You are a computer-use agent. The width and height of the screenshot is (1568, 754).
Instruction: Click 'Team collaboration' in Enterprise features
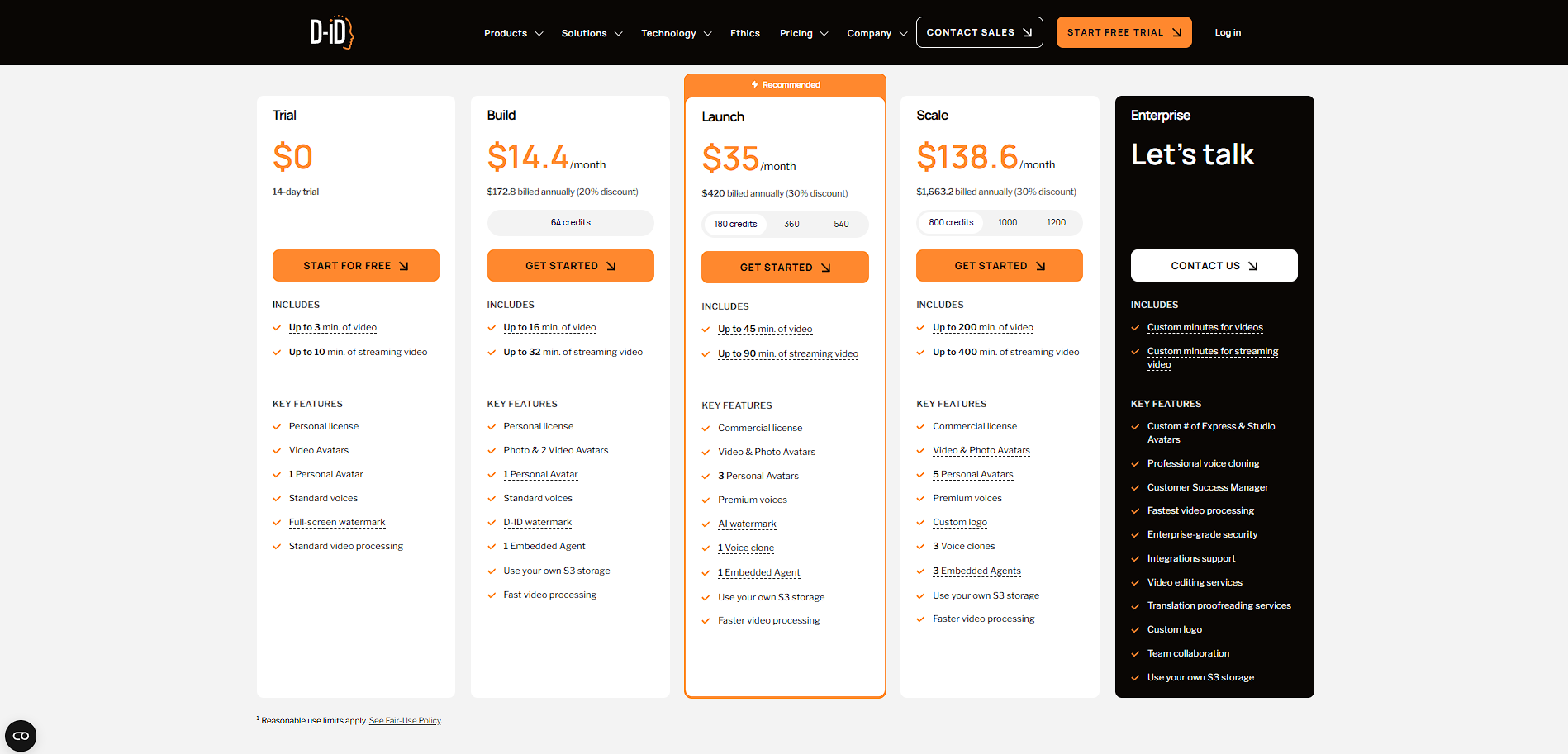coord(1188,653)
